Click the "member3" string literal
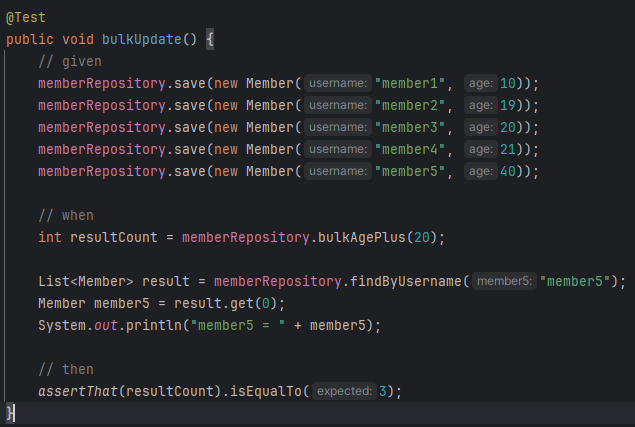 409,127
